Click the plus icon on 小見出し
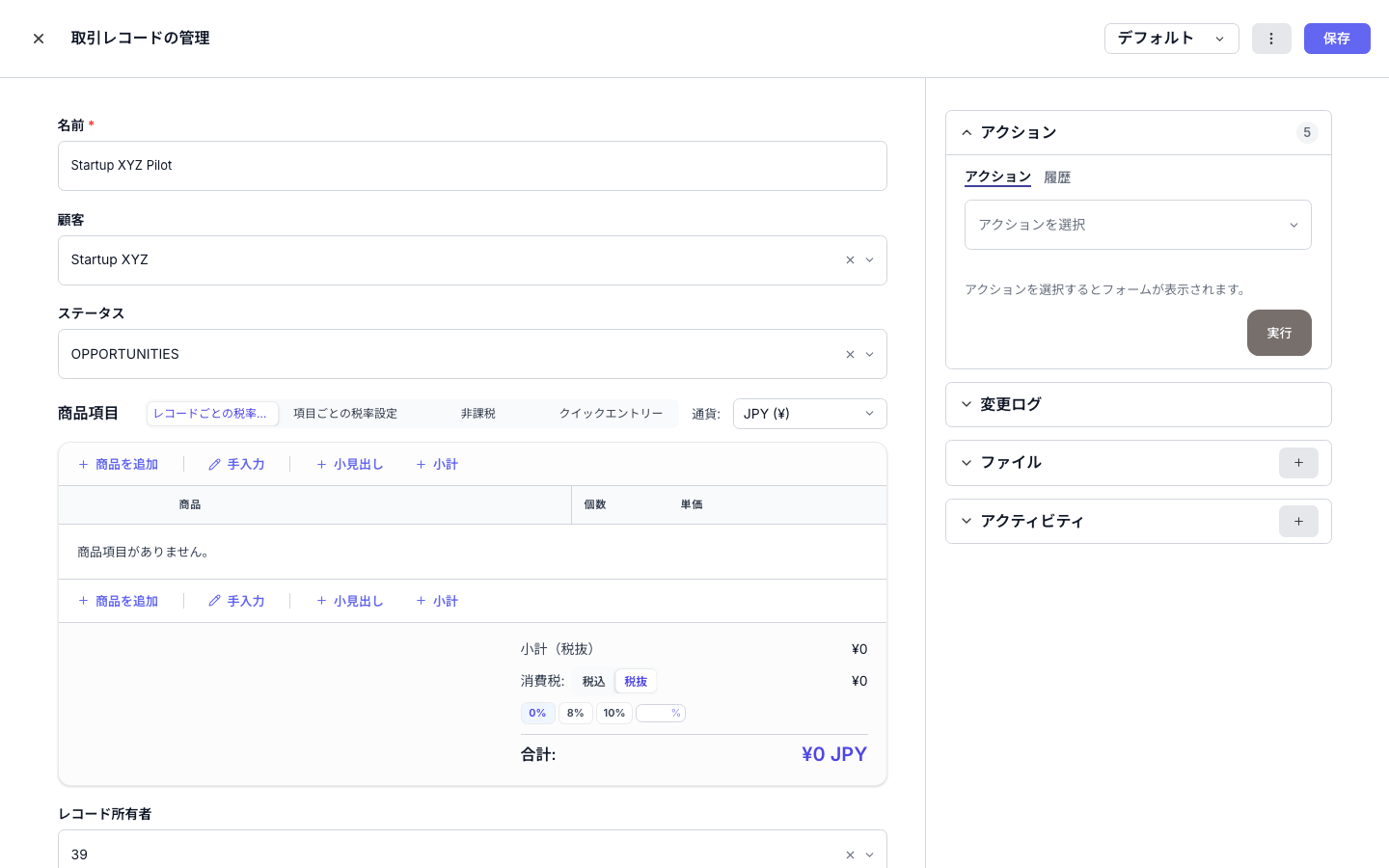This screenshot has width=1389, height=868. 322,464
